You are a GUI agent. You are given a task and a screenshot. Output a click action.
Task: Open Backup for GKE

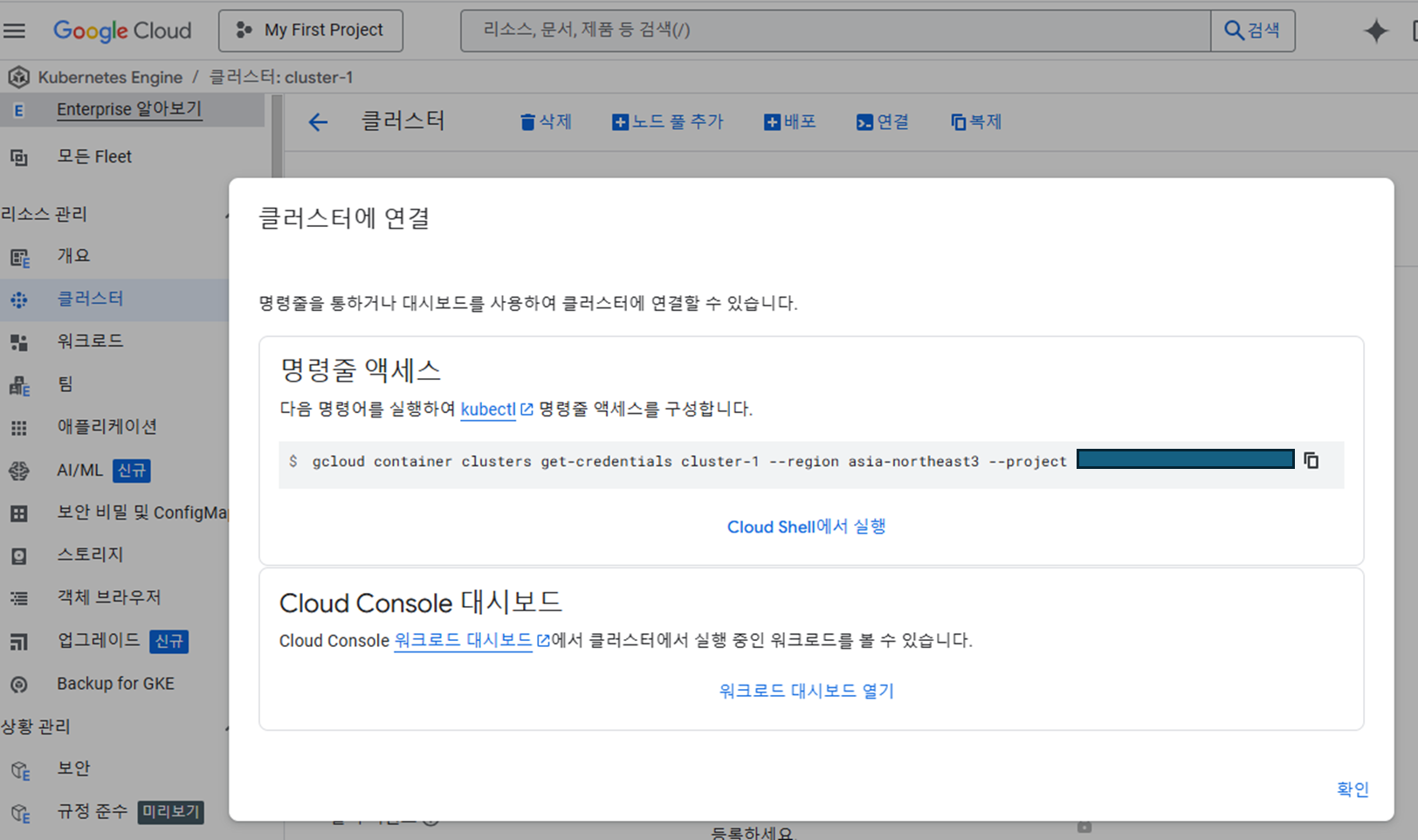115,684
